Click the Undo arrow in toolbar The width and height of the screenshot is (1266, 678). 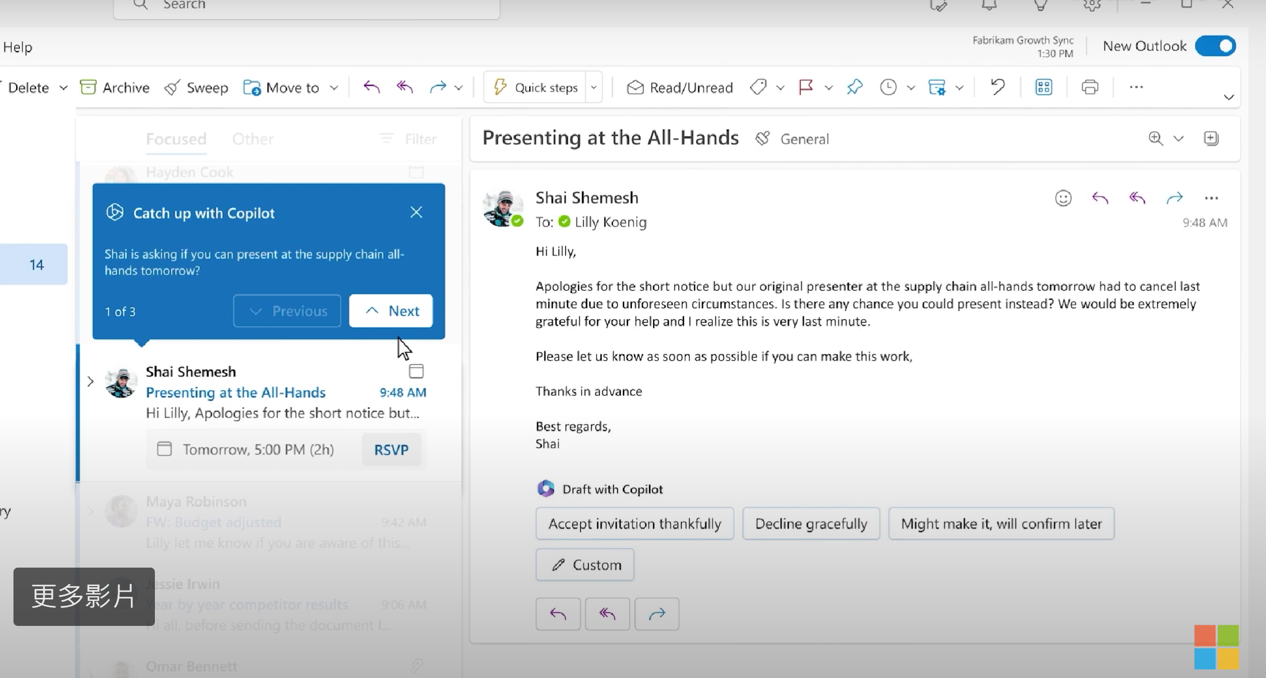tap(997, 87)
